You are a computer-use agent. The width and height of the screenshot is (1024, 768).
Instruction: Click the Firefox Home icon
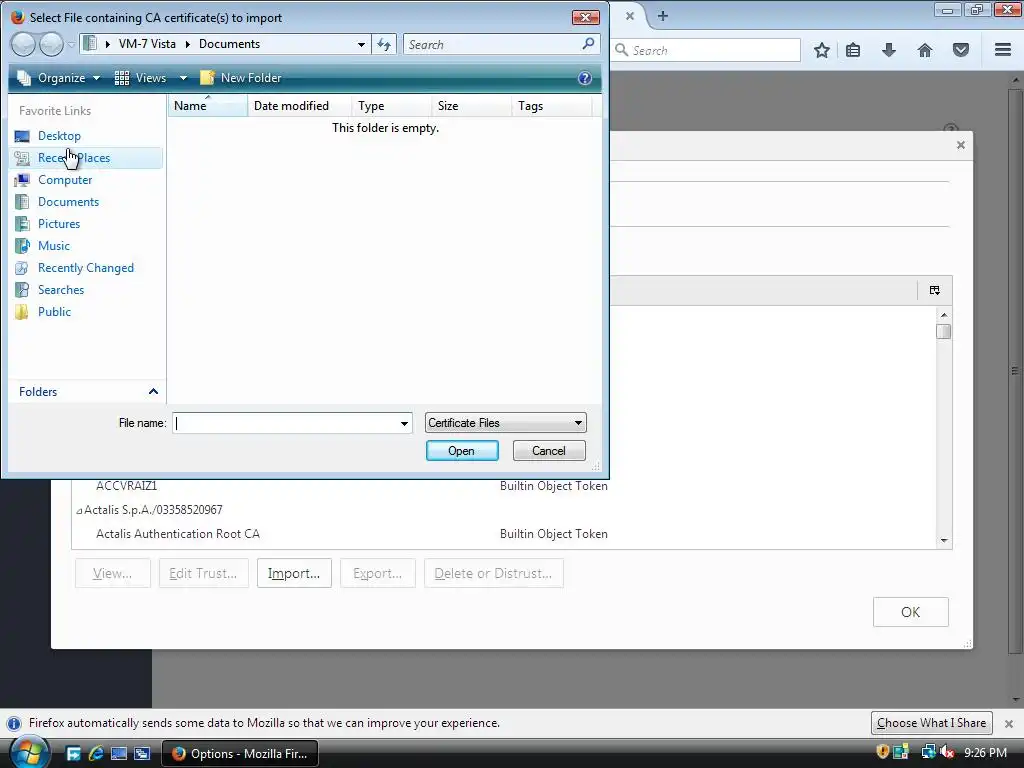coord(925,50)
